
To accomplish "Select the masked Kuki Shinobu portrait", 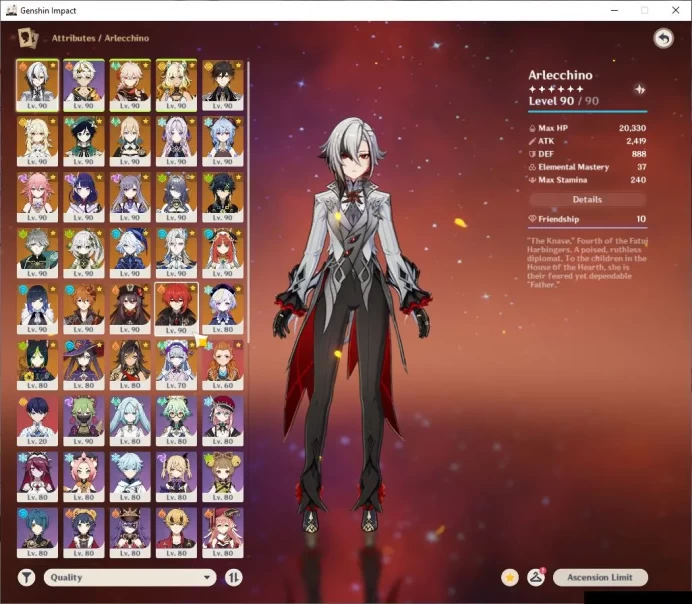I will 84,421.
